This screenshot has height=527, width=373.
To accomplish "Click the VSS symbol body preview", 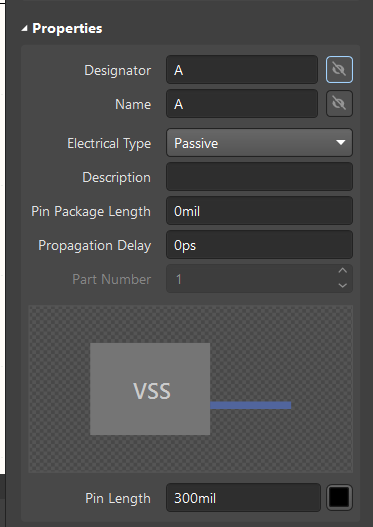I will [150, 389].
